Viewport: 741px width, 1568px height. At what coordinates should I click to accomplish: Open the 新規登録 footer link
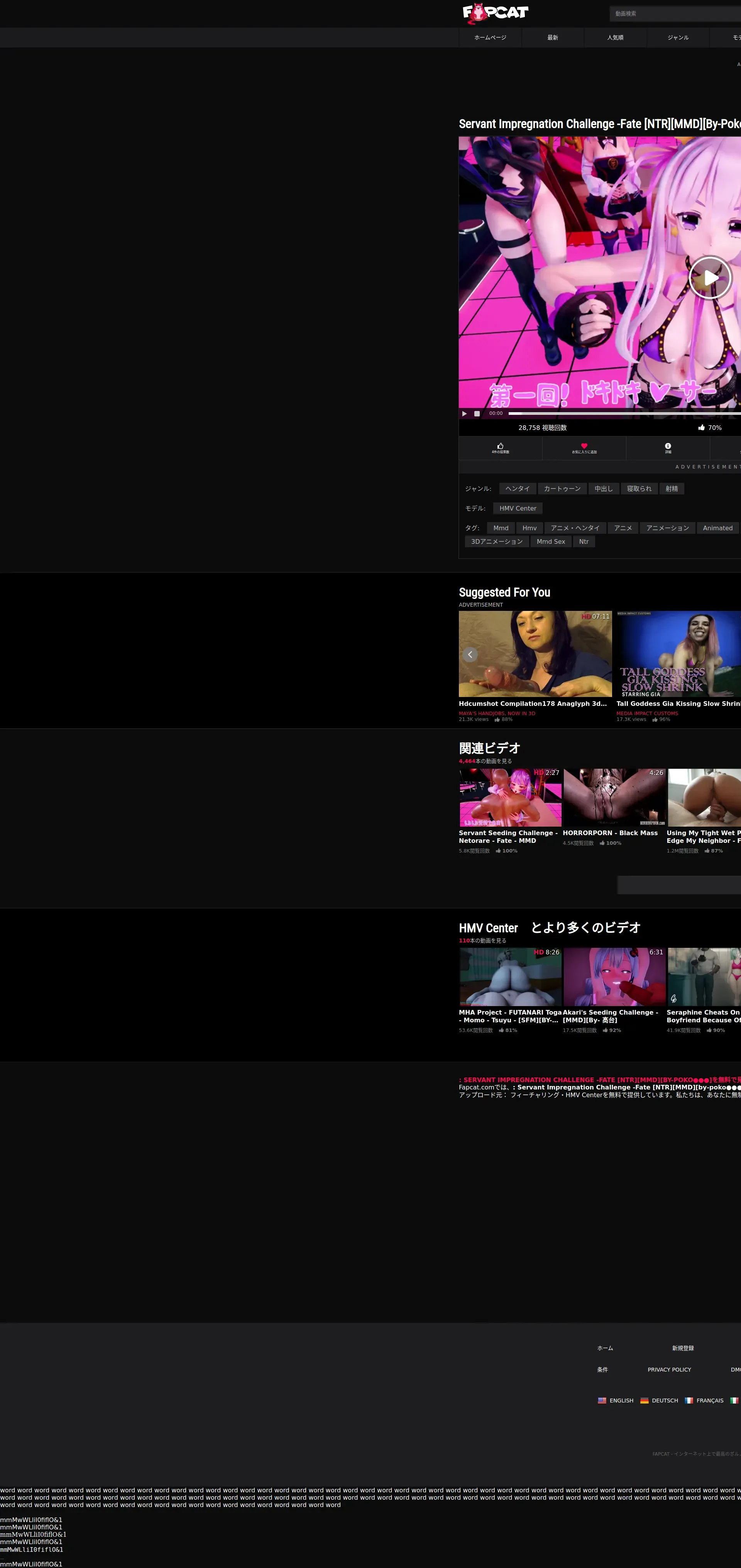point(683,1348)
